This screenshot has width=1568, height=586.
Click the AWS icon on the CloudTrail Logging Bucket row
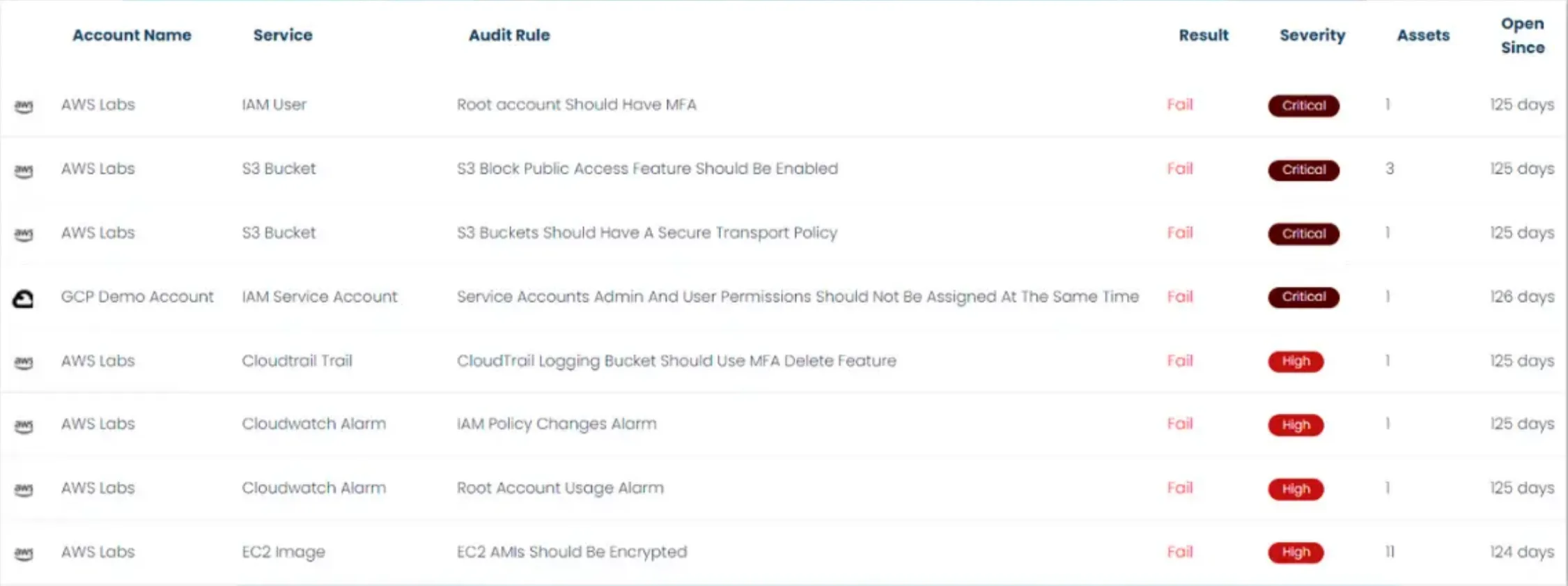click(24, 362)
